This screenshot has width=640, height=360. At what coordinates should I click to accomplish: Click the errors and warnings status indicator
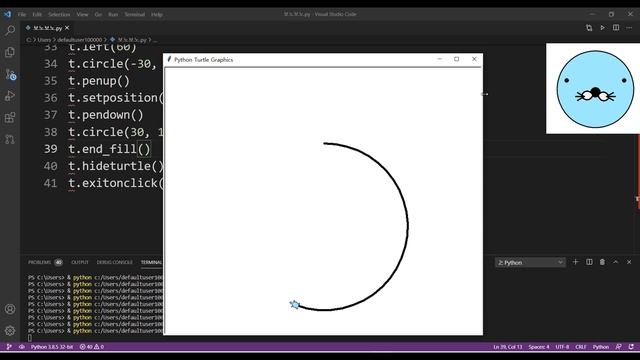click(92, 347)
